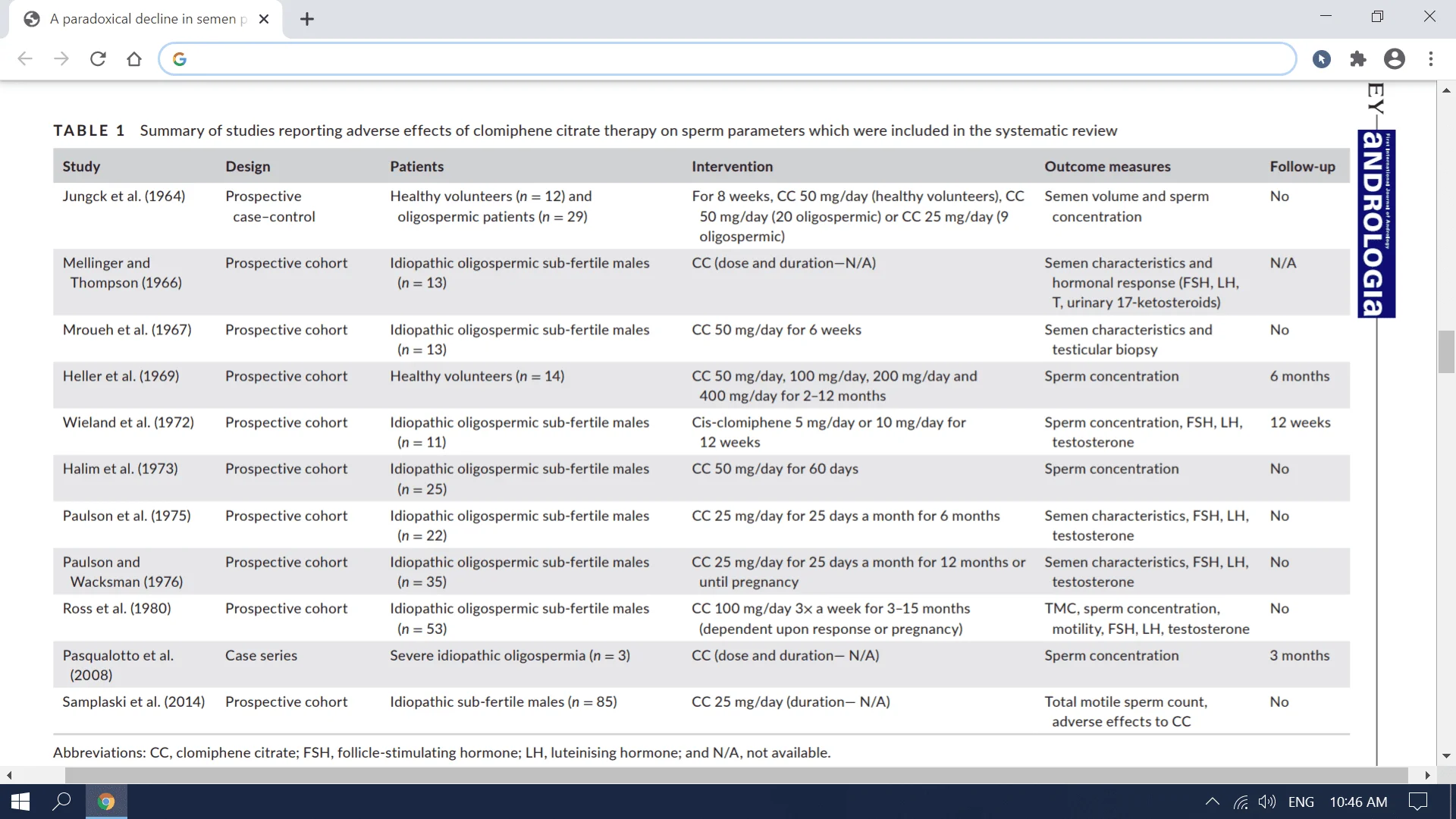
Task: Click 'Total motile sperm count' outcome cell
Action: click(1126, 711)
